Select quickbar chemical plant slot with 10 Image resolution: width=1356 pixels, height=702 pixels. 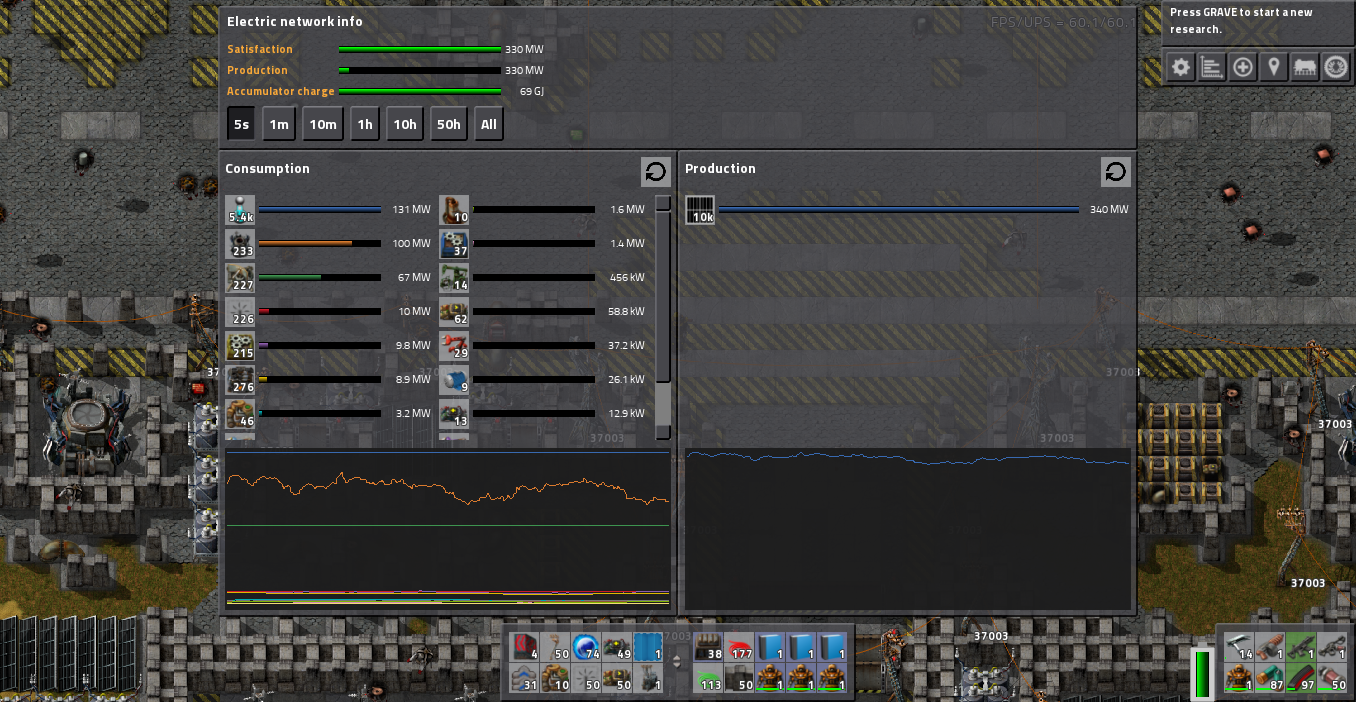(x=557, y=678)
